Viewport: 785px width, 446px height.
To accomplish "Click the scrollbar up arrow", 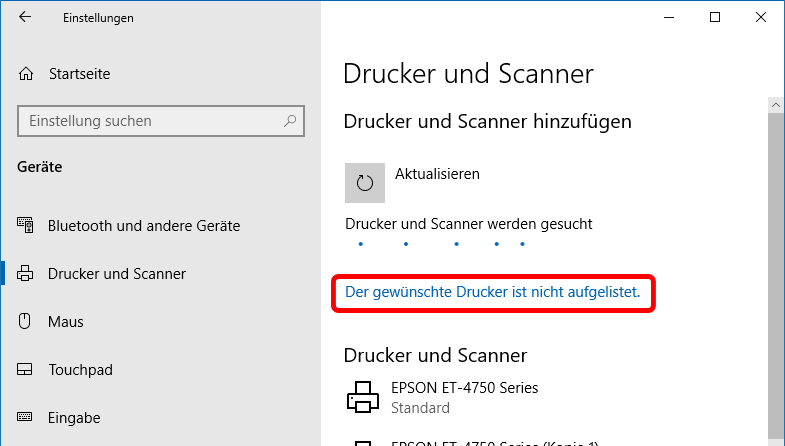I will (775, 104).
